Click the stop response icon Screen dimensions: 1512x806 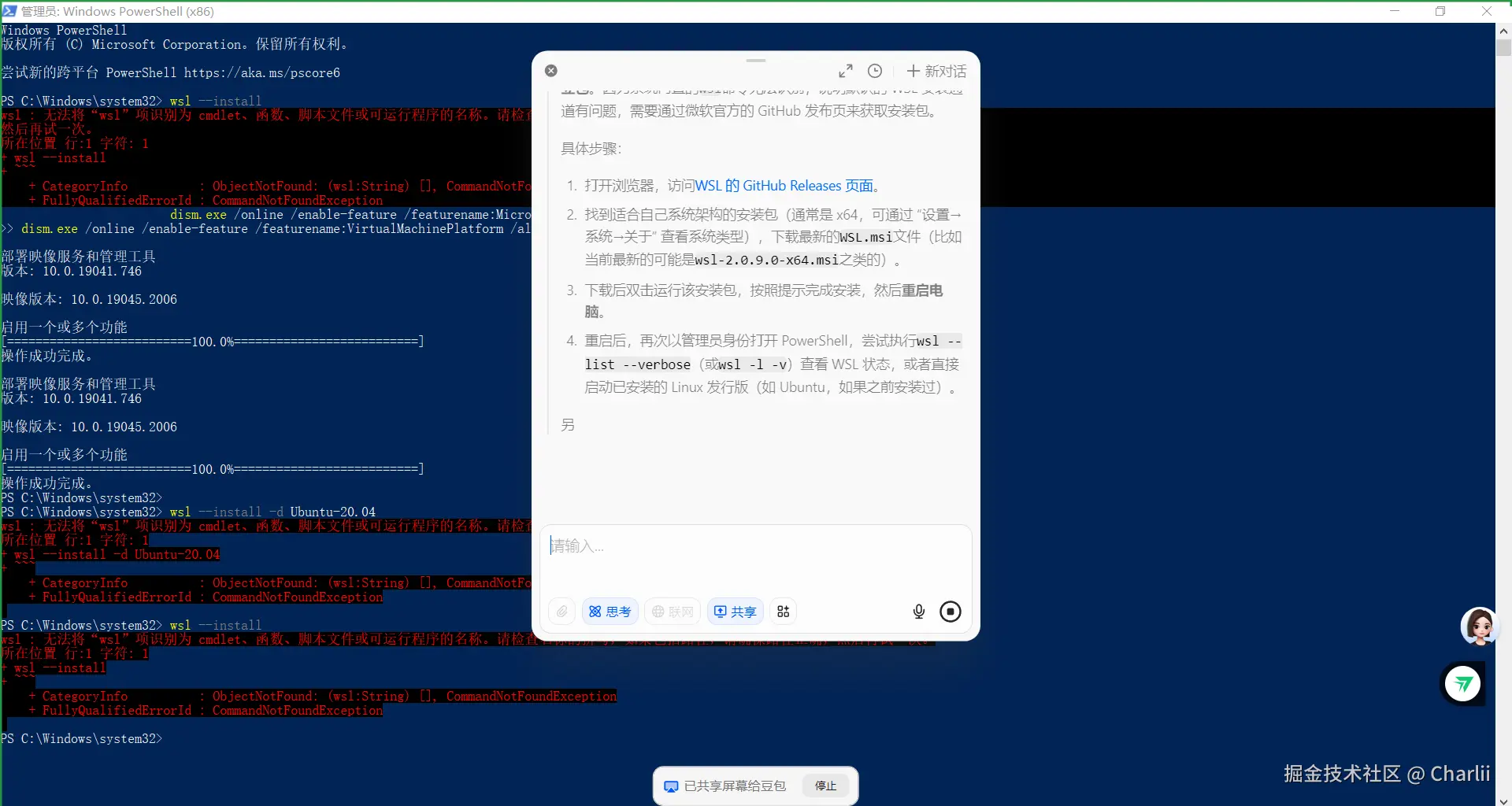[950, 611]
